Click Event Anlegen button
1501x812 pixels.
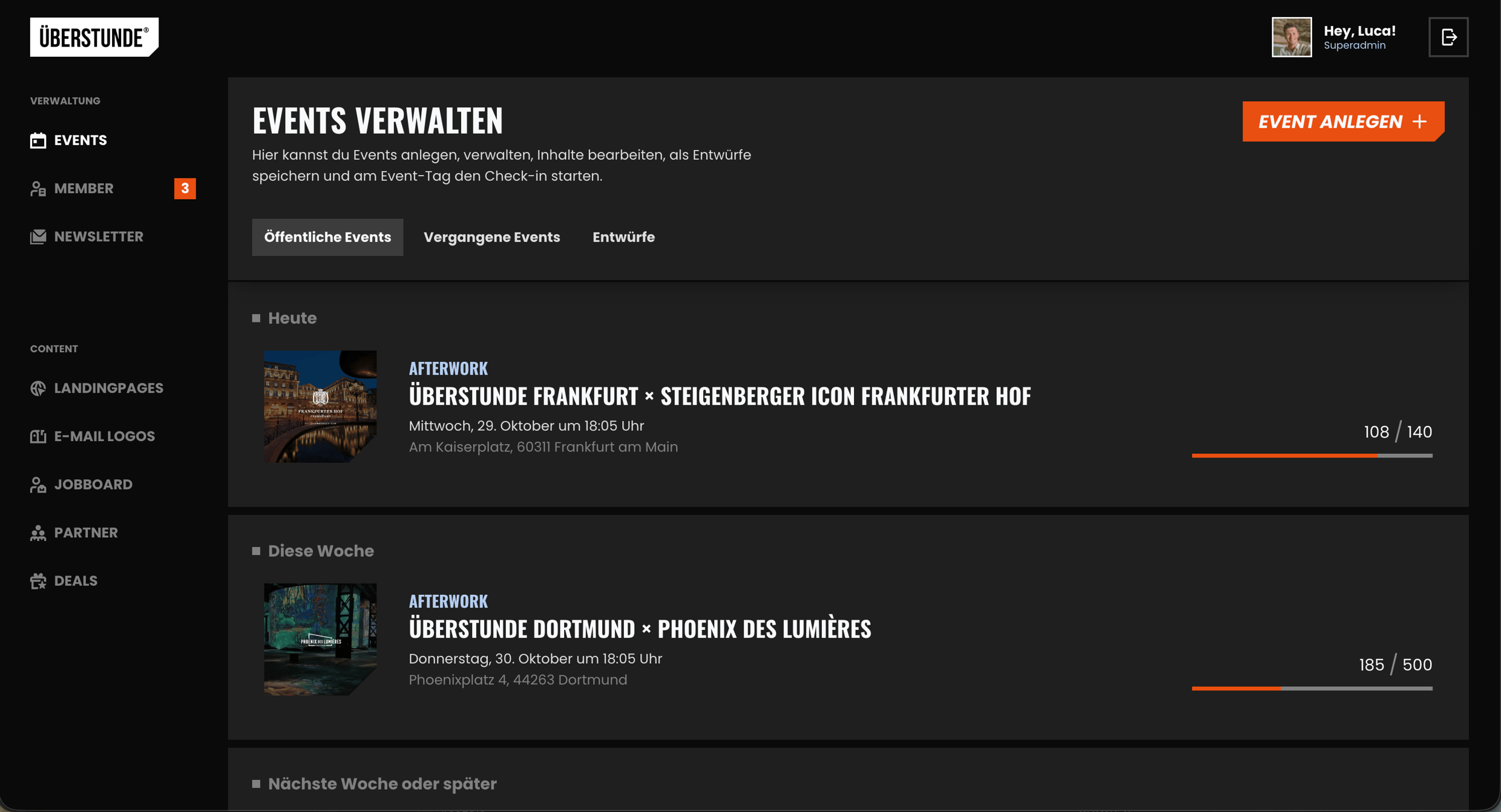coord(1342,122)
